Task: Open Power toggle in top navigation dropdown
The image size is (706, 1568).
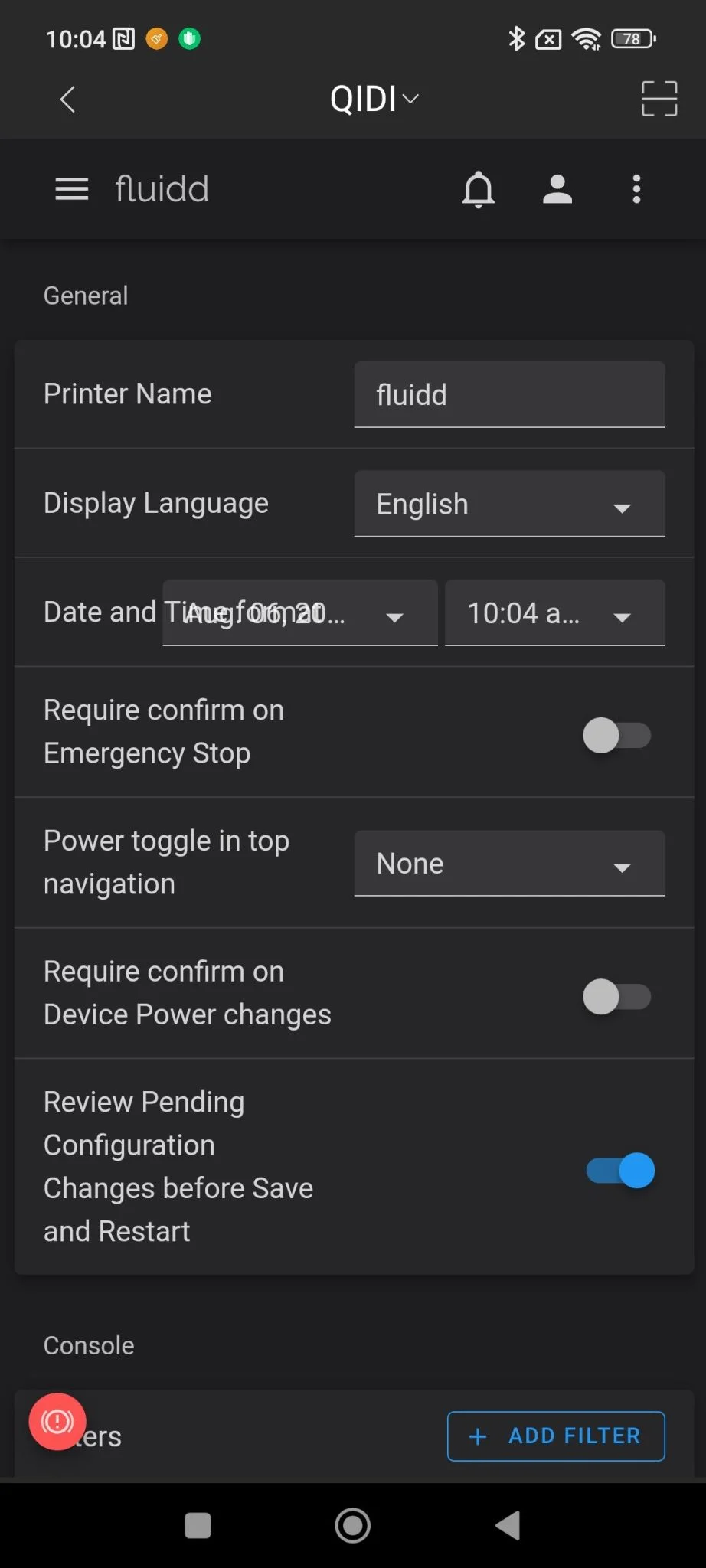Action: [x=509, y=864]
